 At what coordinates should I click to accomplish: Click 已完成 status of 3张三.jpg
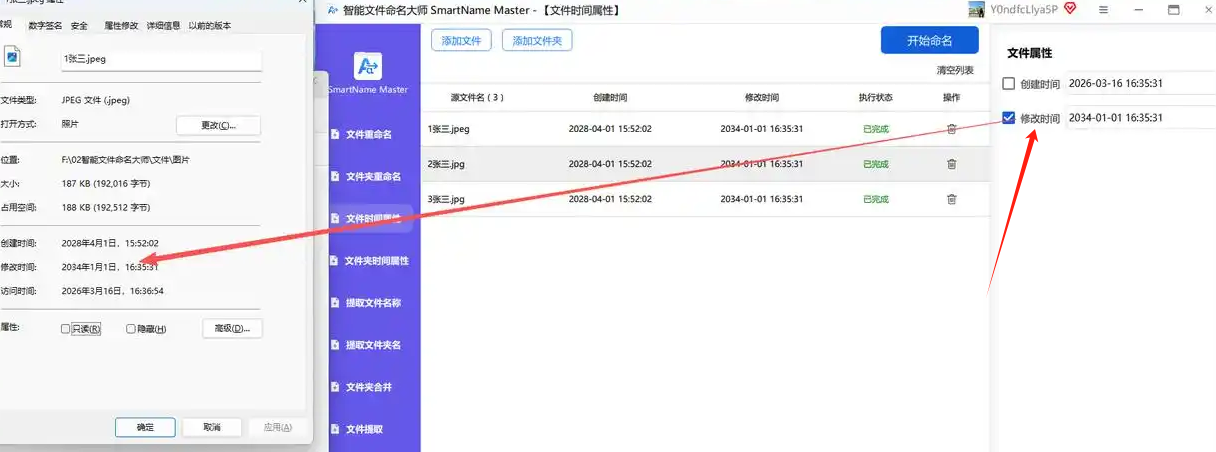(x=876, y=199)
